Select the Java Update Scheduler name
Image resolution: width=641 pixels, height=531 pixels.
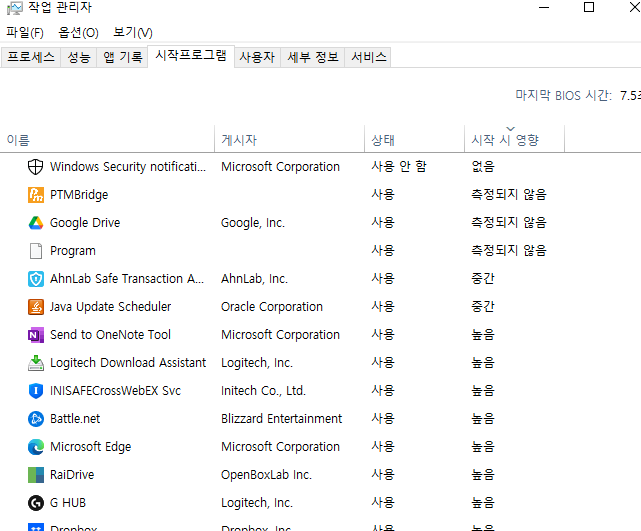(x=110, y=307)
